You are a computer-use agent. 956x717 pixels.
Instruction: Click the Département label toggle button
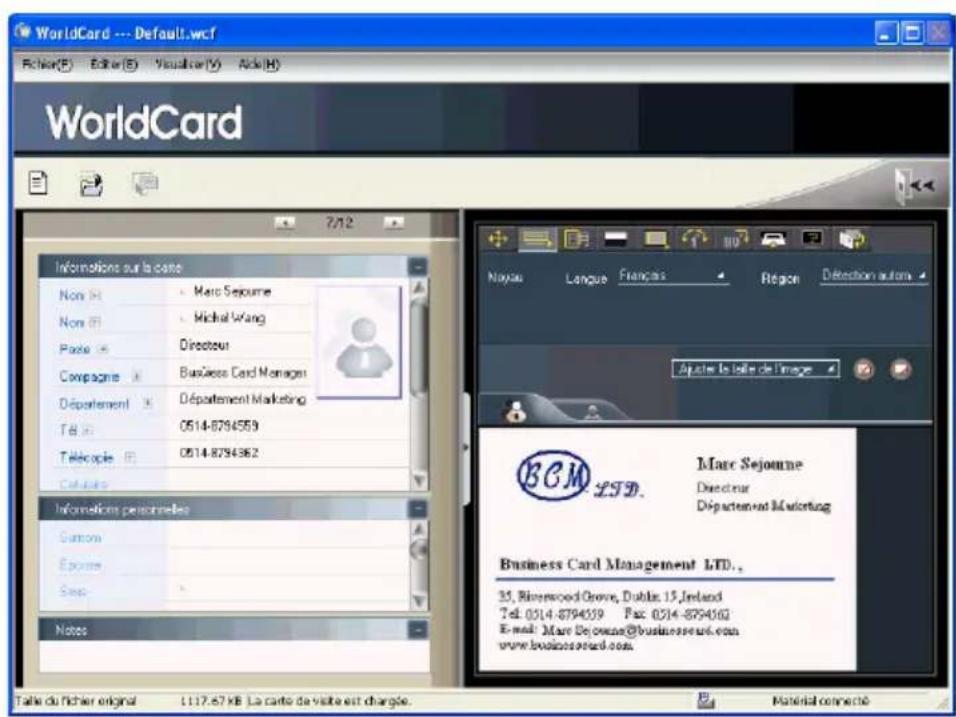click(148, 404)
